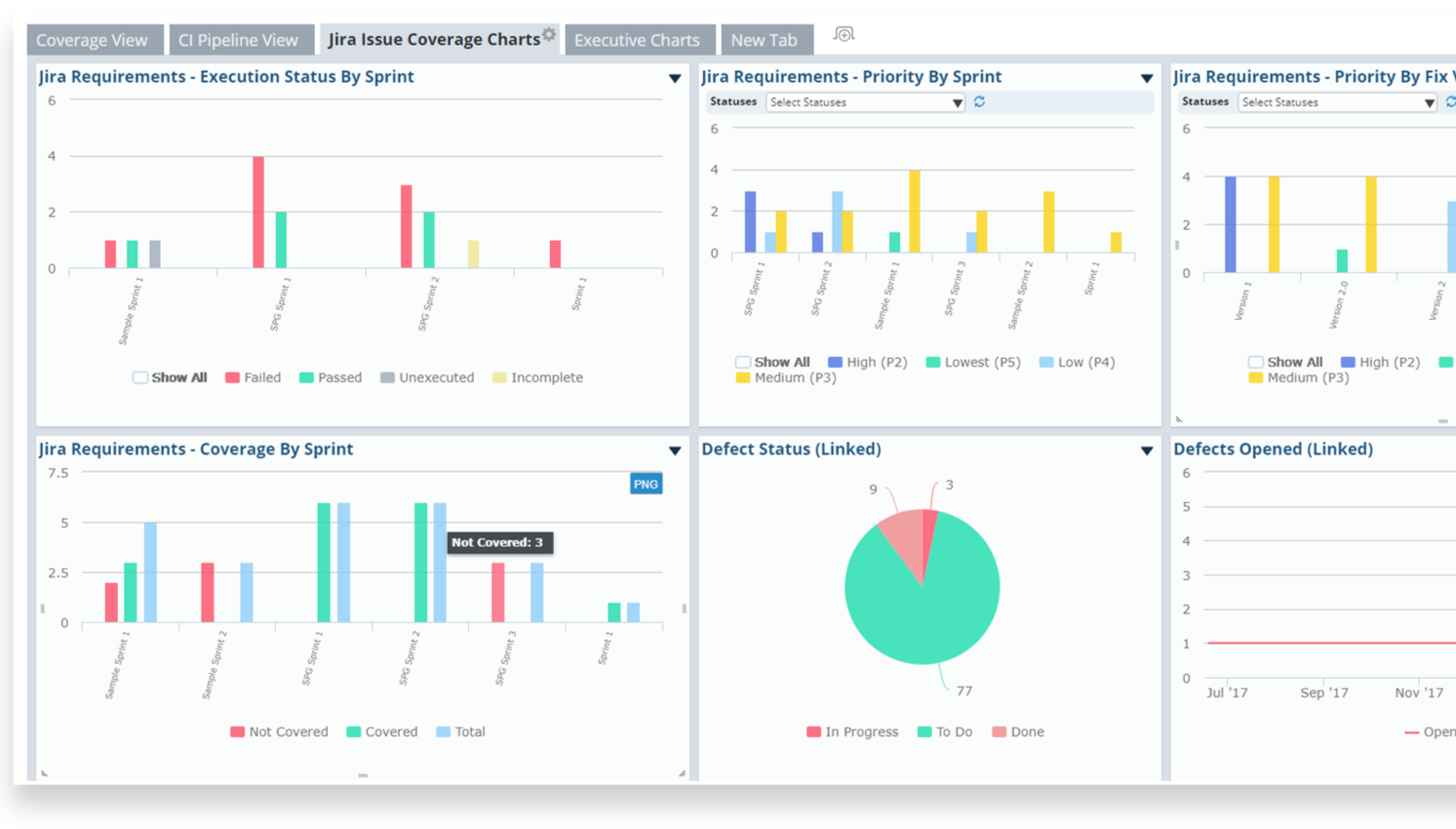Check Show All in Priority By Sprint chart
1456x829 pixels.
[743, 362]
